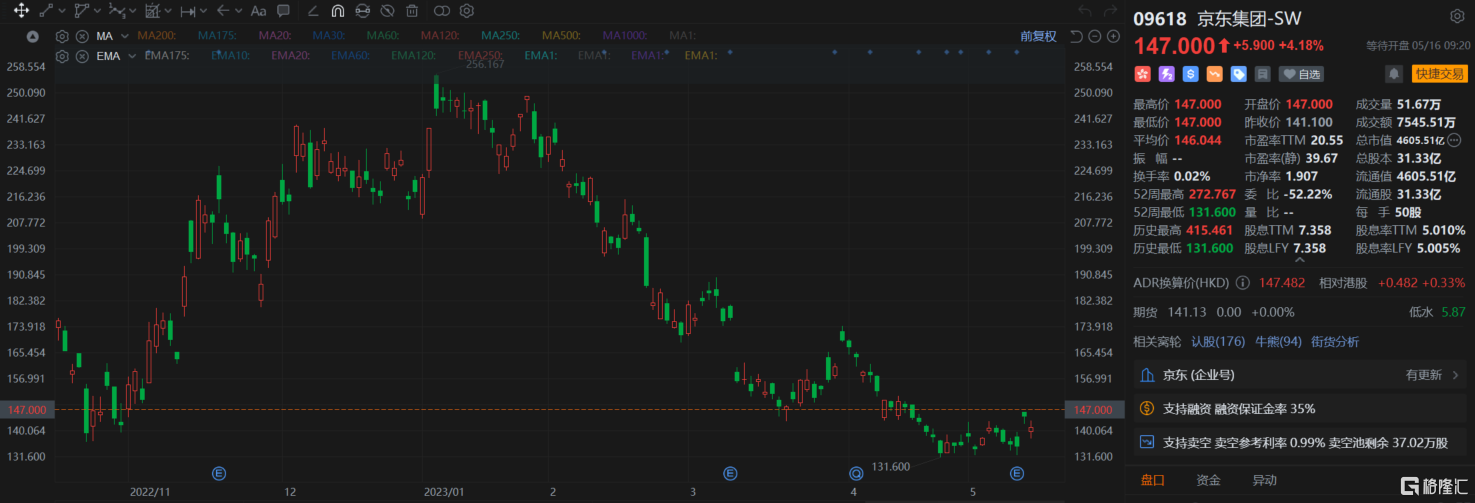Expand the EMA indicator dropdown
Screen dimensions: 1475x503
(132, 56)
